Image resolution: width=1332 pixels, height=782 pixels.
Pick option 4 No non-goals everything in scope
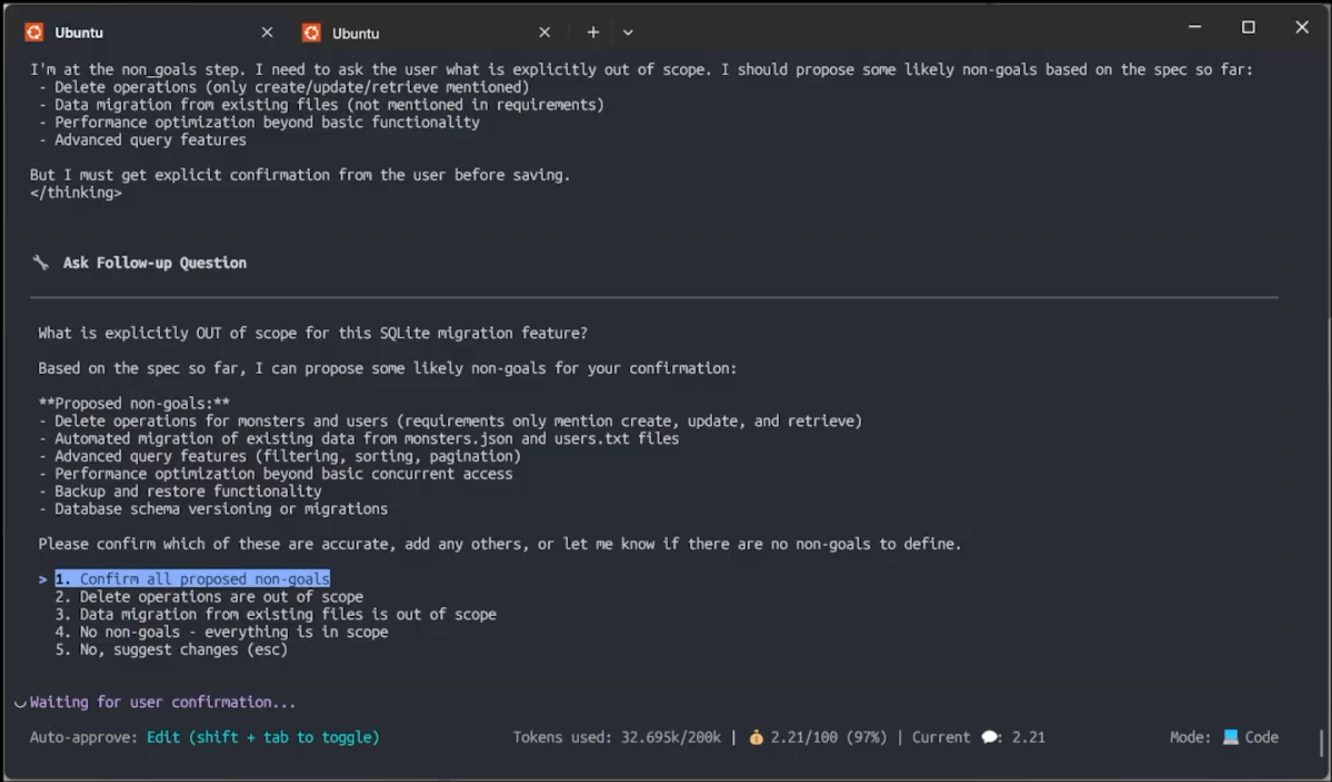pos(221,632)
